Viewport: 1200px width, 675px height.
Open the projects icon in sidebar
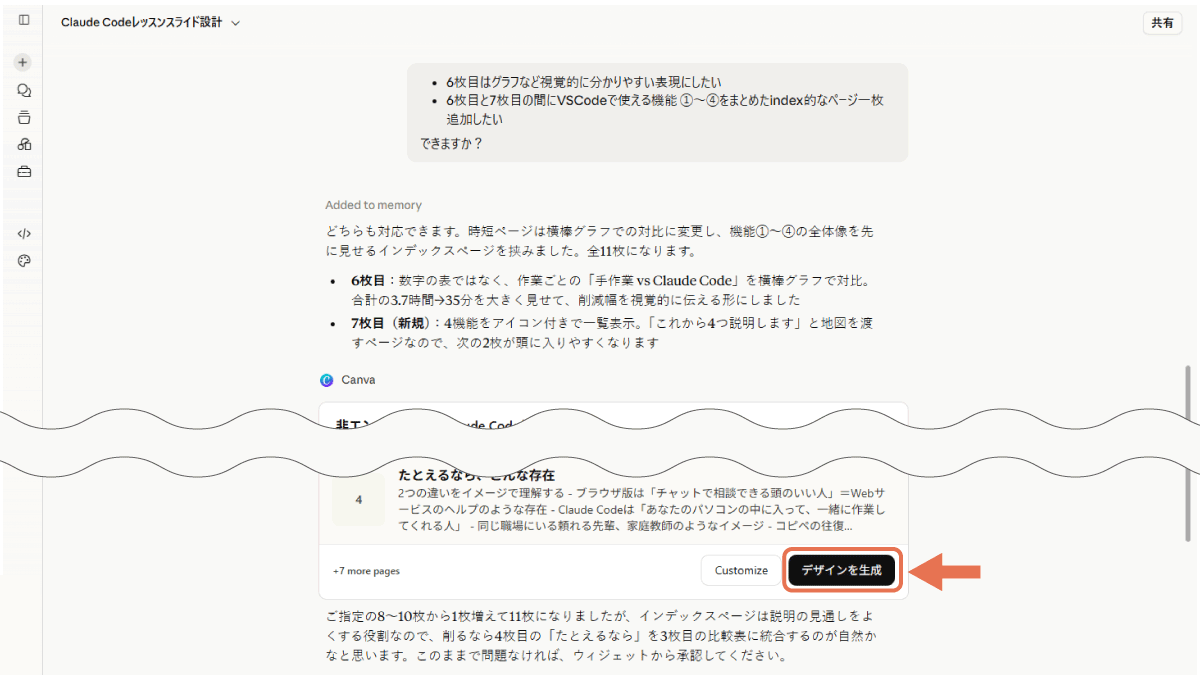pyautogui.click(x=24, y=117)
